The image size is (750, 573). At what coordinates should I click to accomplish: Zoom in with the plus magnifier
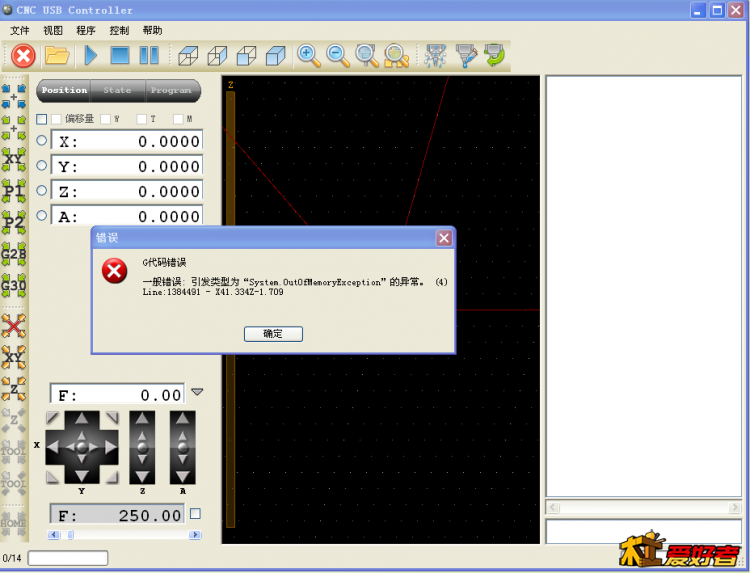309,55
